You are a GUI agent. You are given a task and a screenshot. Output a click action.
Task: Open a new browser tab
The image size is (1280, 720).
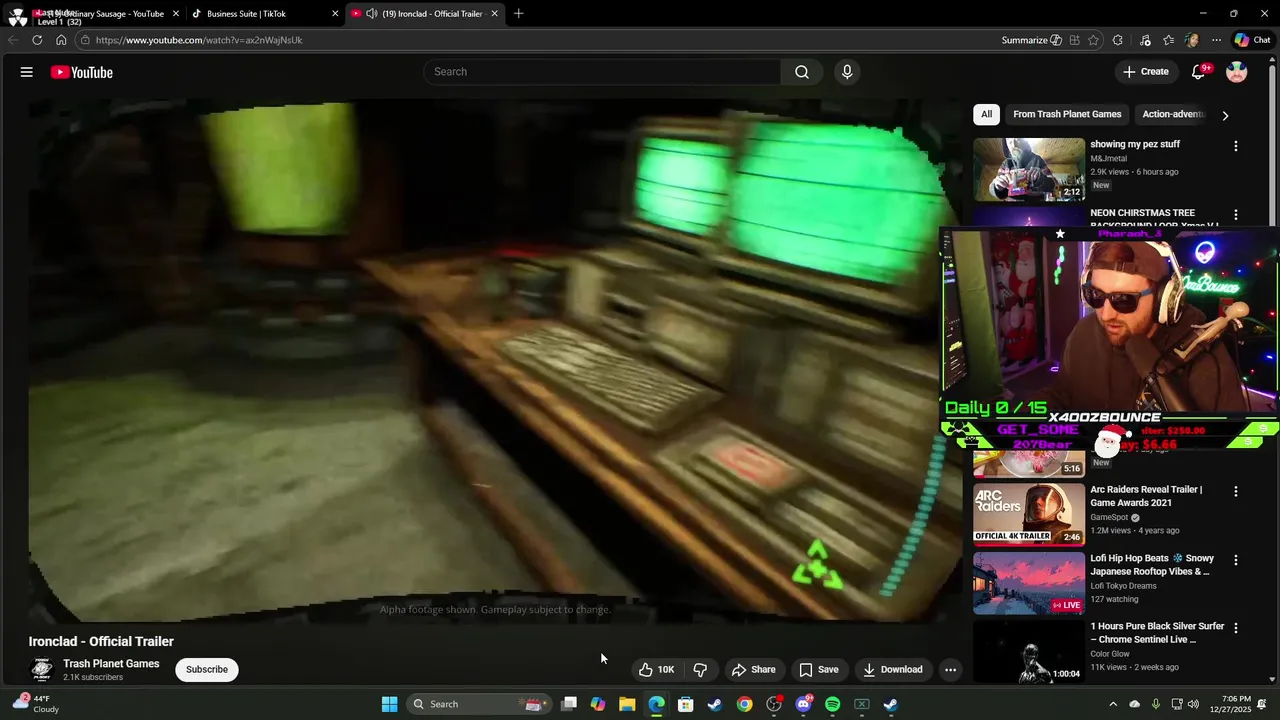click(x=518, y=14)
